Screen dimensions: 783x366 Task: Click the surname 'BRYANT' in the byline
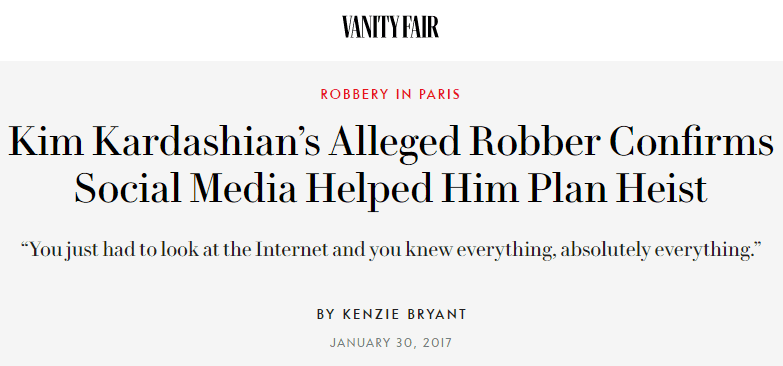pyautogui.click(x=439, y=314)
